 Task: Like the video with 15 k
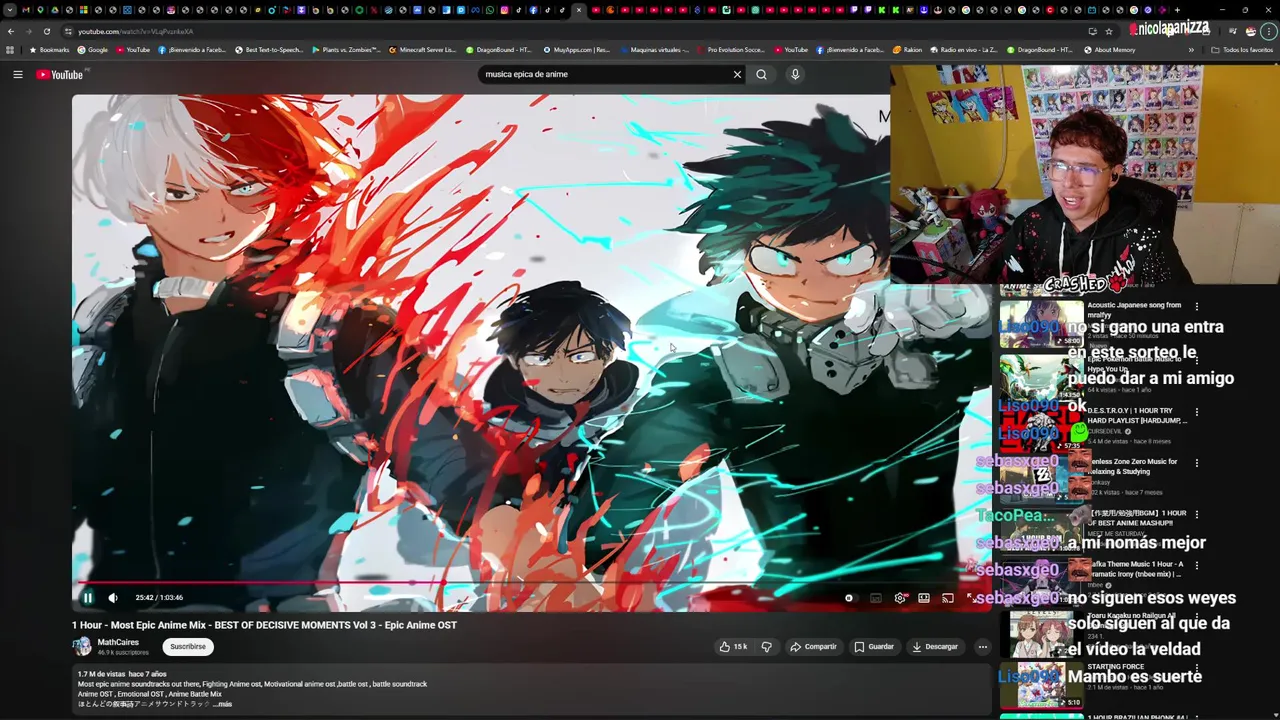pos(733,647)
